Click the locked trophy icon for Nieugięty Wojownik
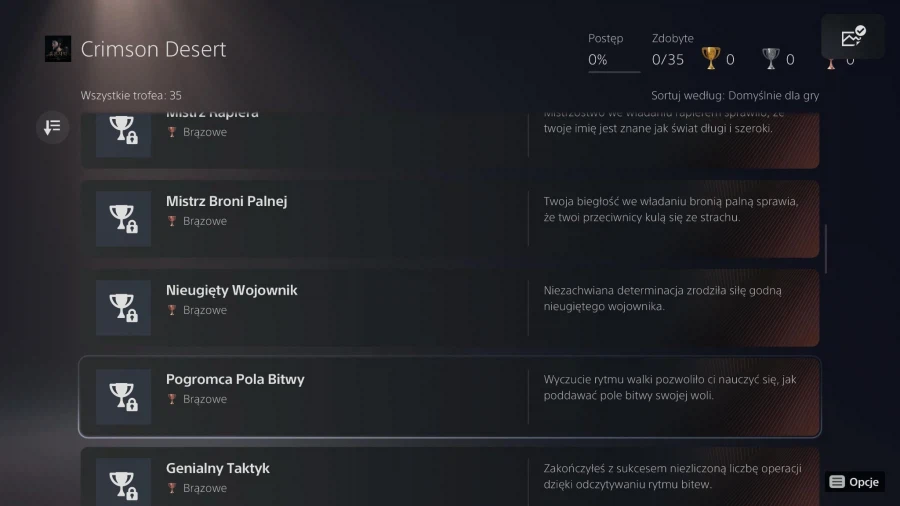900x506 pixels. [x=123, y=308]
